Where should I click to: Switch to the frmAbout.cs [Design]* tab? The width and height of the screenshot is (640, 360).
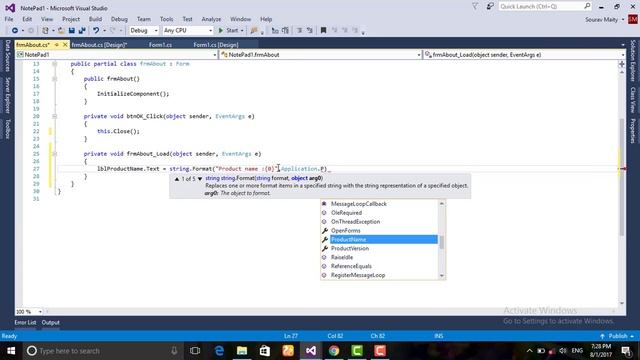click(x=99, y=45)
